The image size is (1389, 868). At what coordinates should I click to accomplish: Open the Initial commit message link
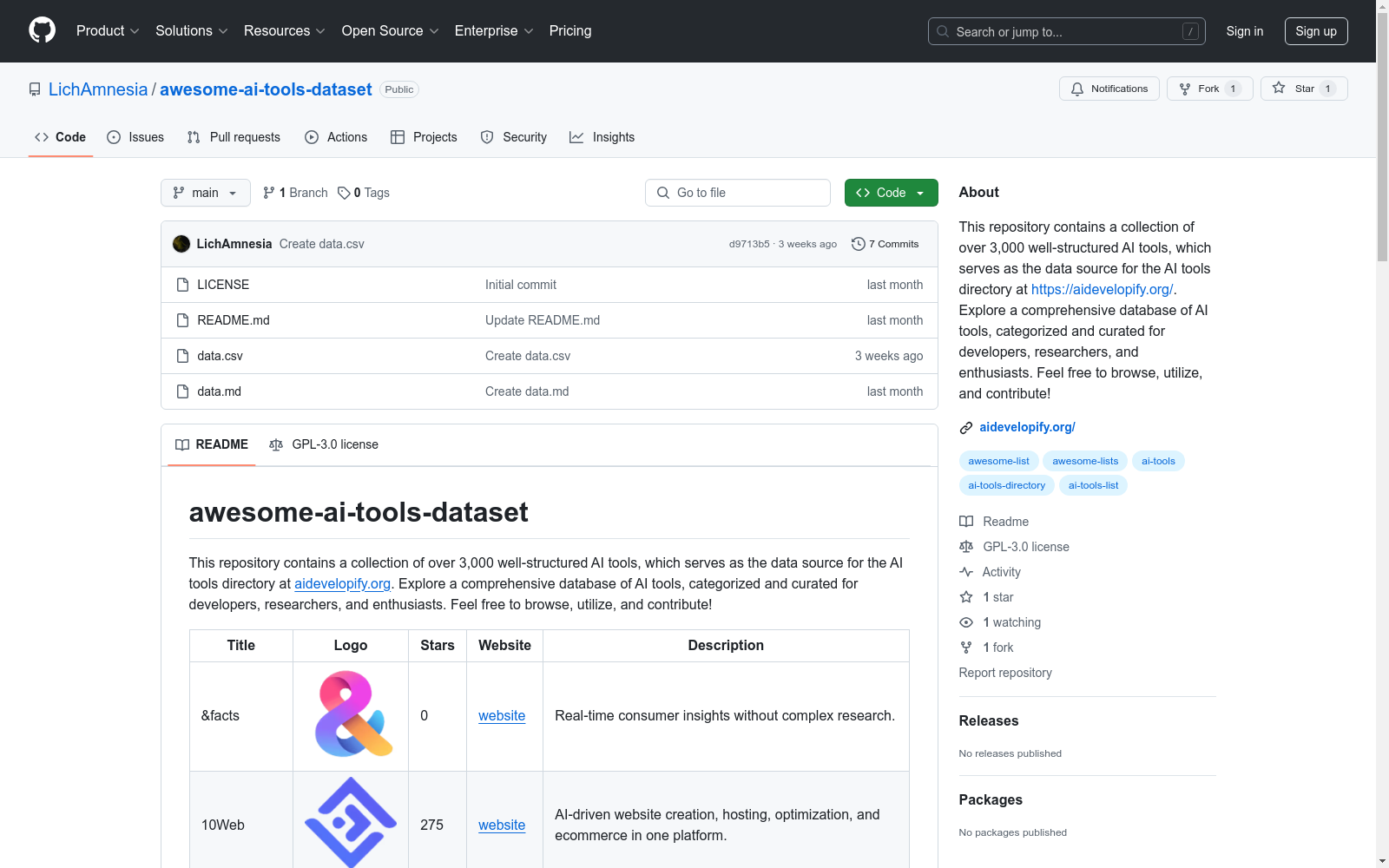pyautogui.click(x=521, y=285)
